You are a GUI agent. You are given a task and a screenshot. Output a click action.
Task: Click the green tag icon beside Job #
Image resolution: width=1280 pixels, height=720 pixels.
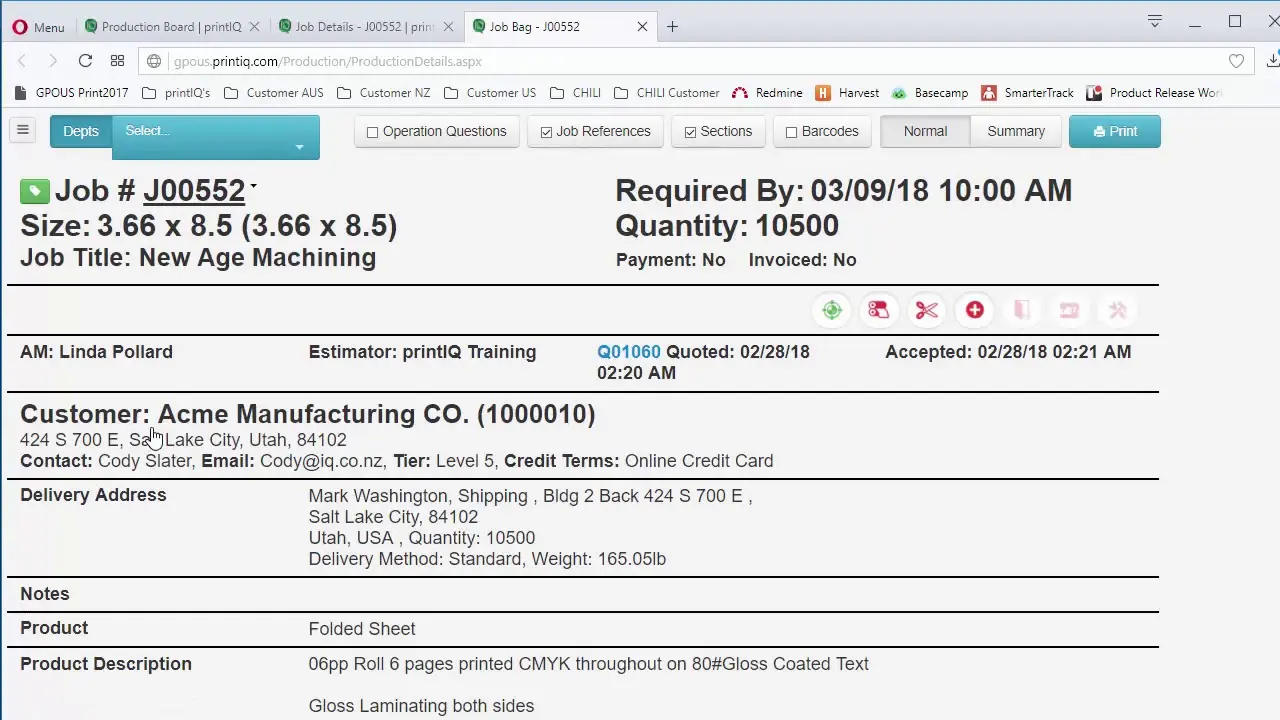click(x=34, y=191)
